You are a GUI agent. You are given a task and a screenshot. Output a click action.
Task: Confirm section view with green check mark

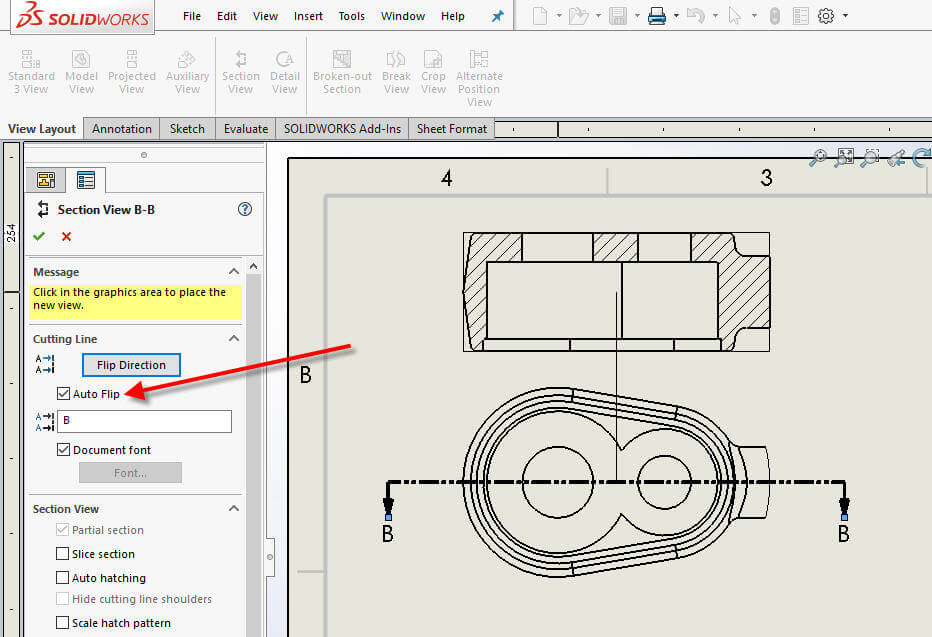click(x=38, y=236)
